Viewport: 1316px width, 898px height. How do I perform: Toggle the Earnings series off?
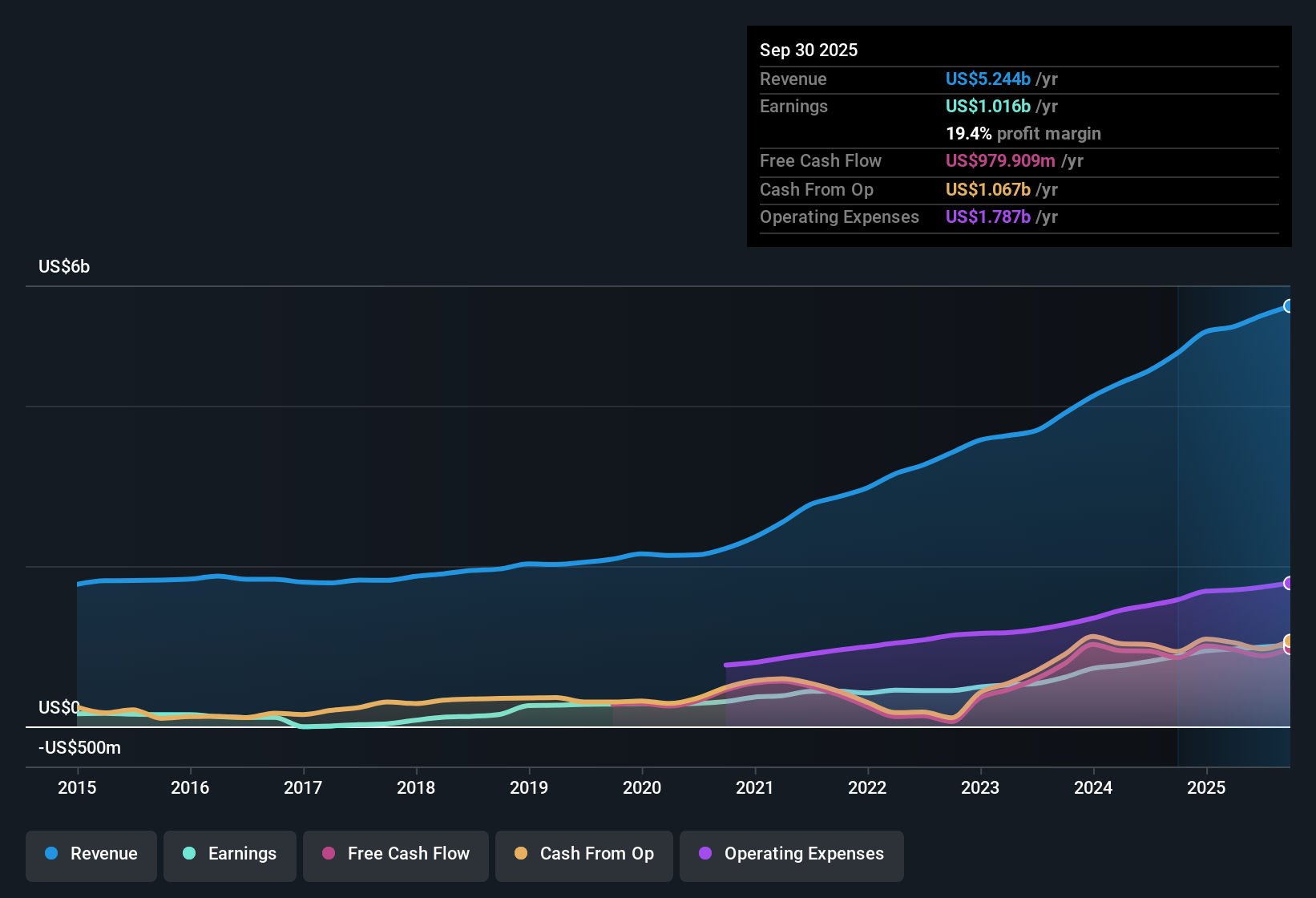click(x=230, y=854)
